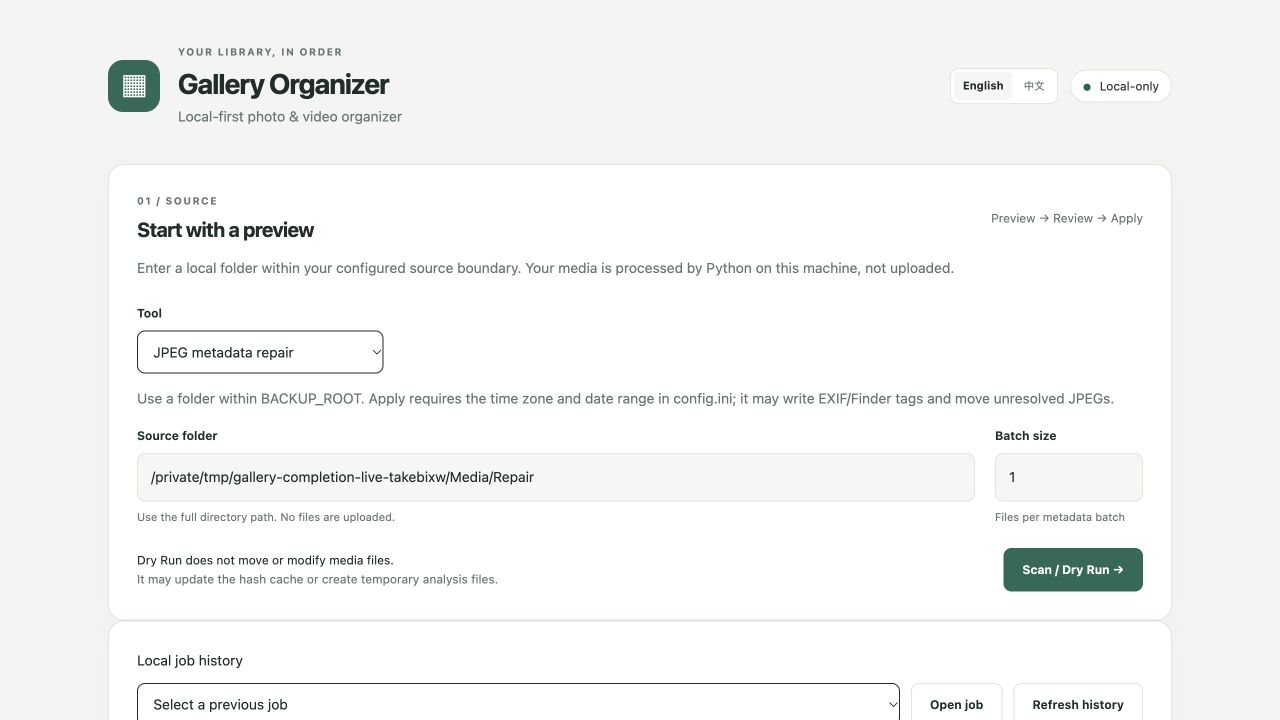Screen dimensions: 1280x720
Task: Switch language to English
Action: (x=983, y=86)
